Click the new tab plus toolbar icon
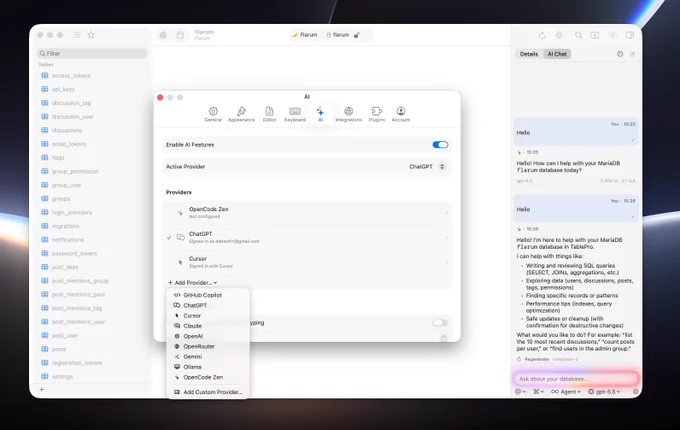Image resolution: width=680 pixels, height=430 pixels. pos(595,36)
